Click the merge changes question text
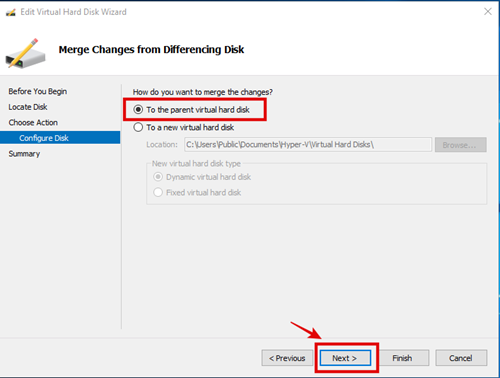Viewport: 500px width, 378px height. 203,92
